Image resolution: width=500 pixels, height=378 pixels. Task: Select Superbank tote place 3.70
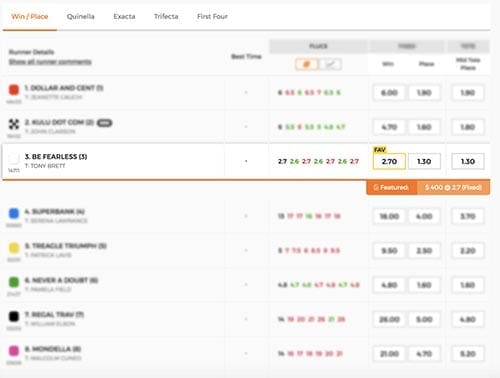(468, 217)
